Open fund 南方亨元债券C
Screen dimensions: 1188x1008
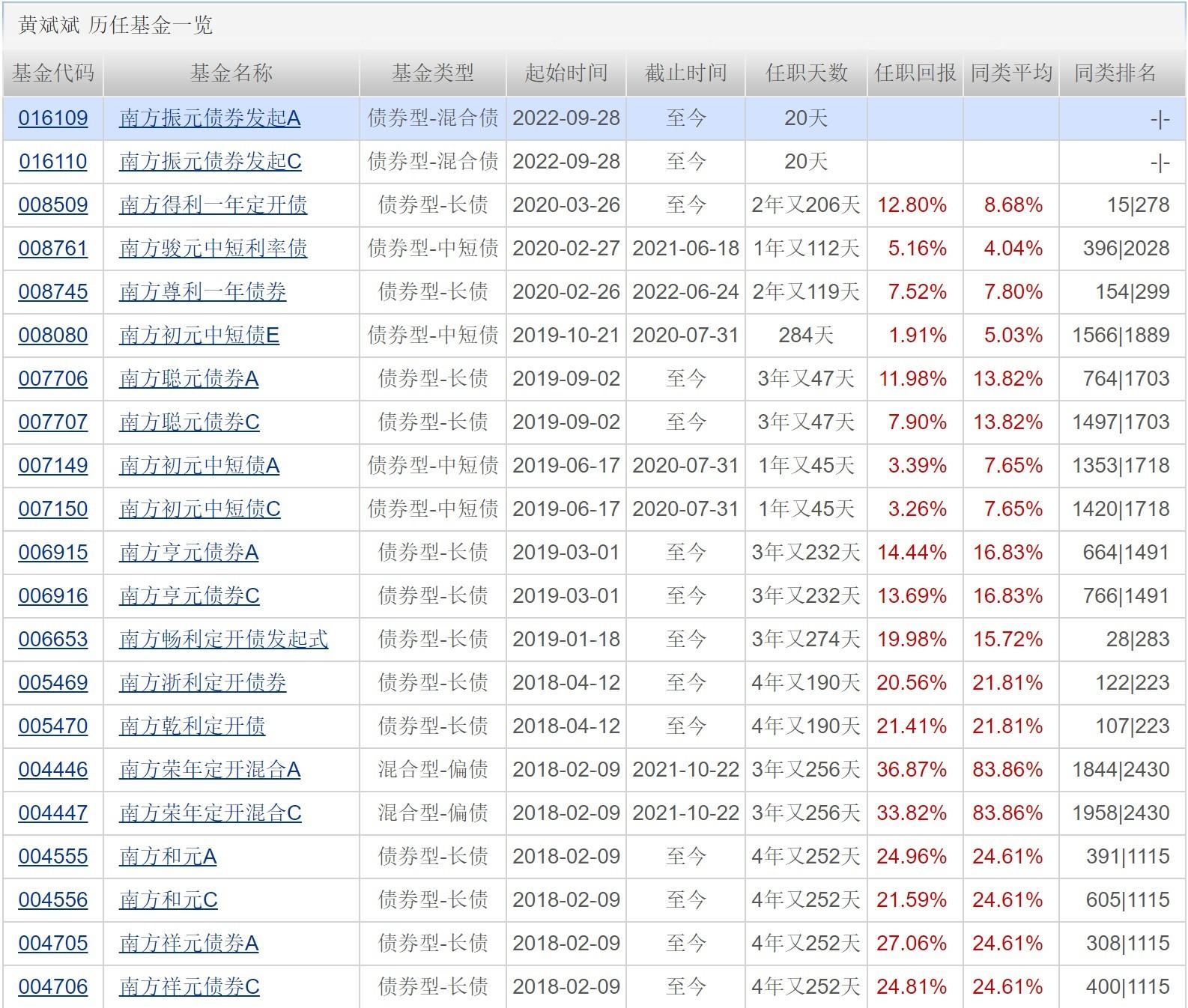point(190,596)
